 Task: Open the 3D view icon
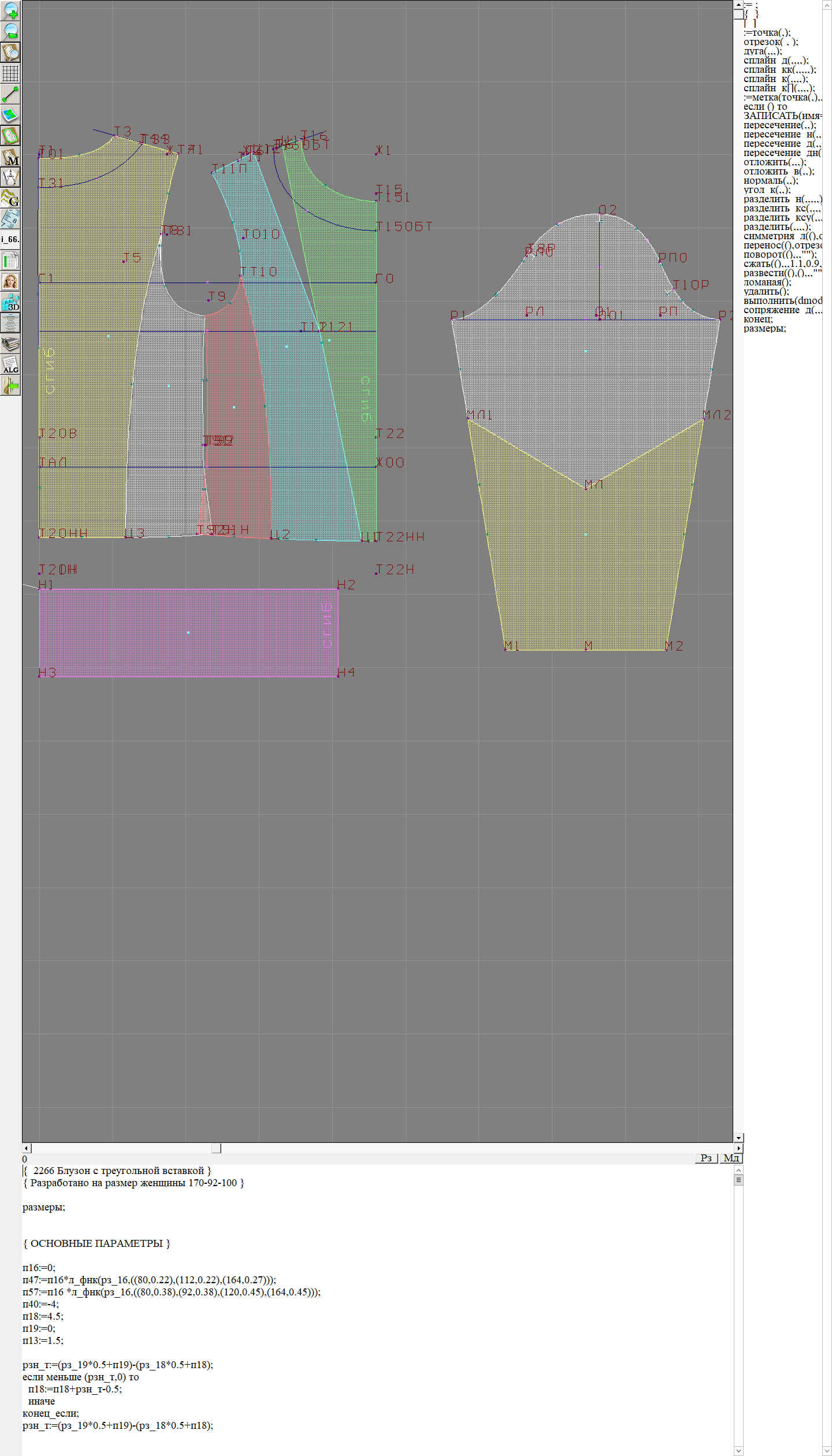10,302
